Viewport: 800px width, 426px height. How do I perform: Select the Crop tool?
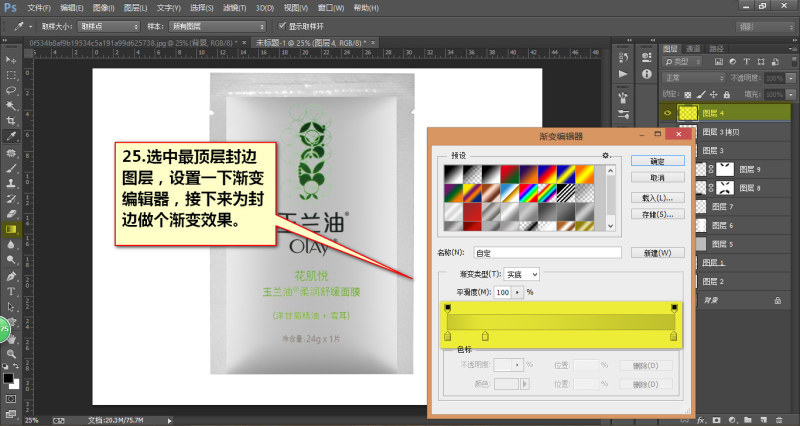[x=11, y=121]
